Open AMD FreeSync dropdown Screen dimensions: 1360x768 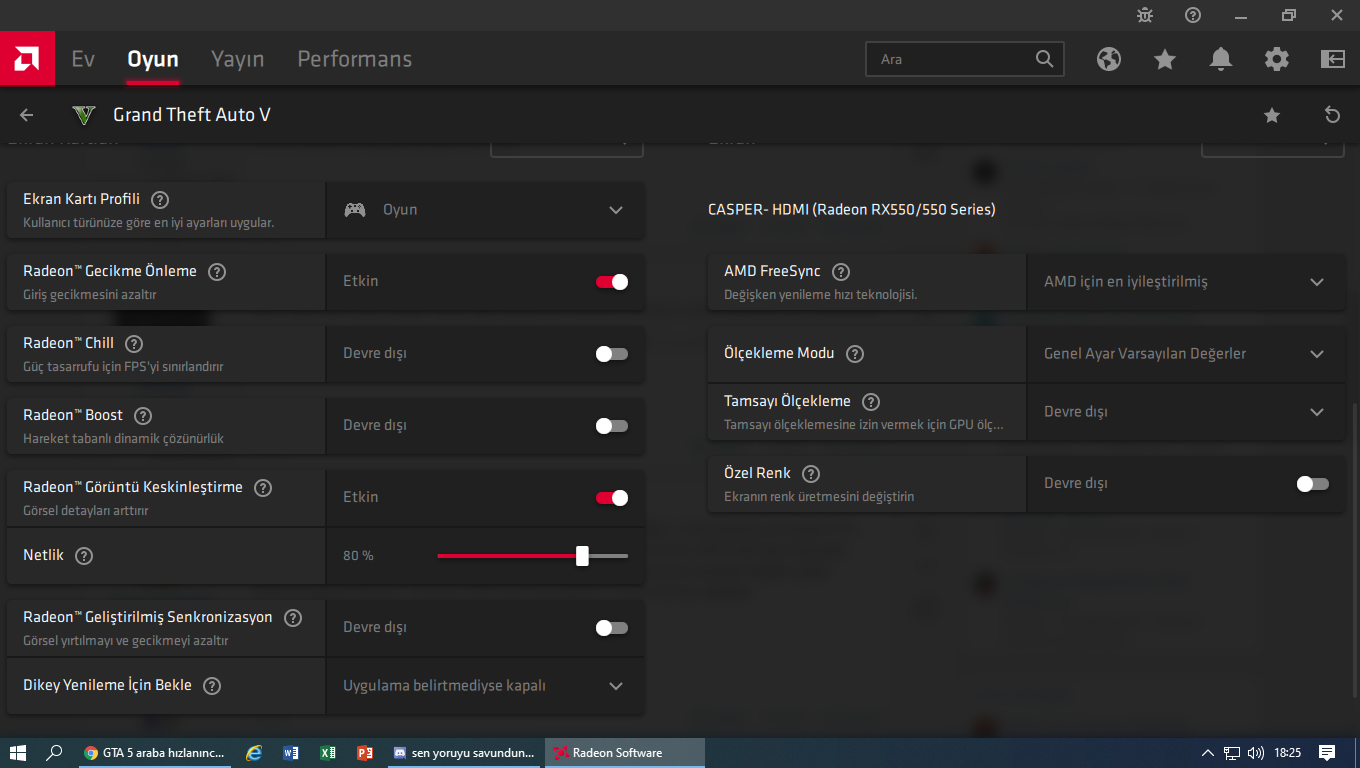click(1186, 282)
